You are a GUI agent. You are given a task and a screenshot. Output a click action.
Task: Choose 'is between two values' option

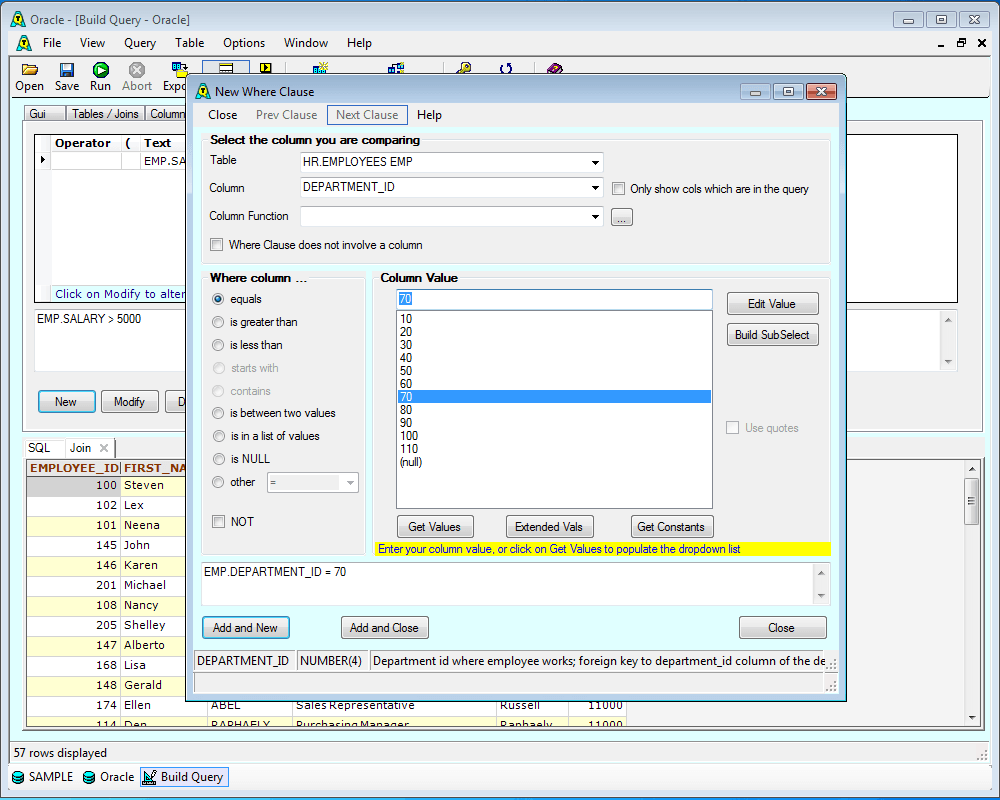pyautogui.click(x=218, y=413)
